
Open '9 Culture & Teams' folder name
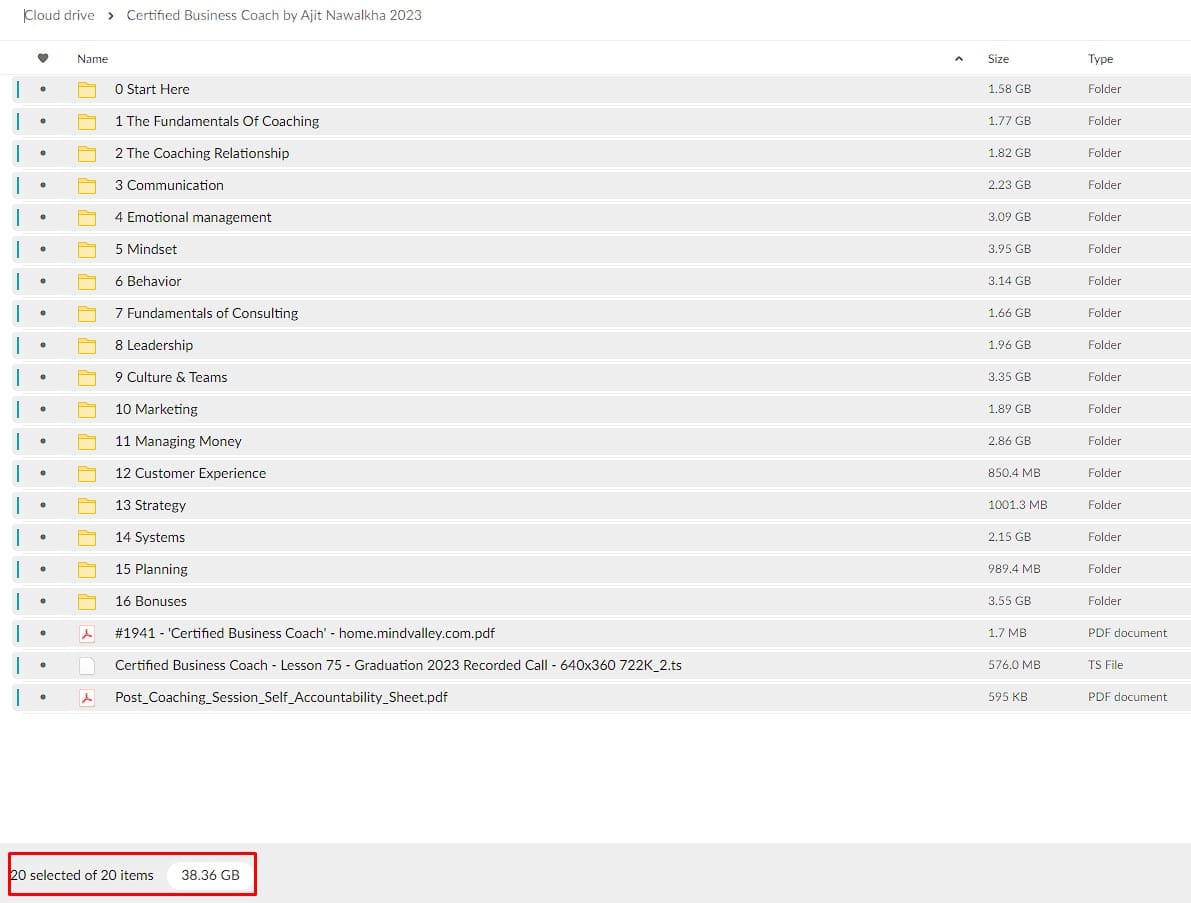point(171,377)
